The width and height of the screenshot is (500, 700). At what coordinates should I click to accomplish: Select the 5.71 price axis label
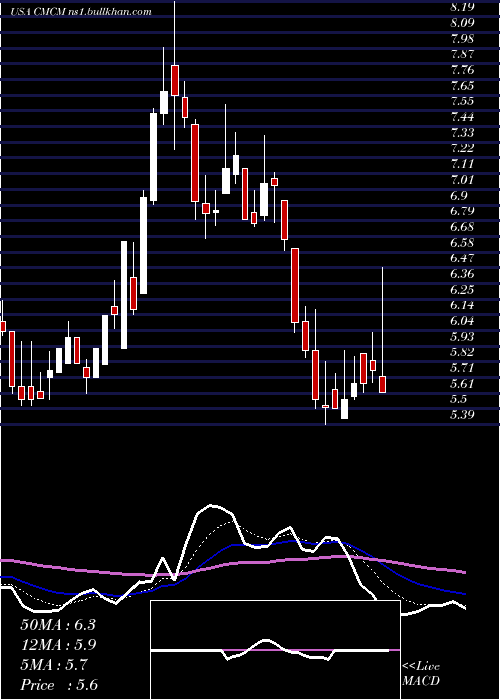(462, 368)
